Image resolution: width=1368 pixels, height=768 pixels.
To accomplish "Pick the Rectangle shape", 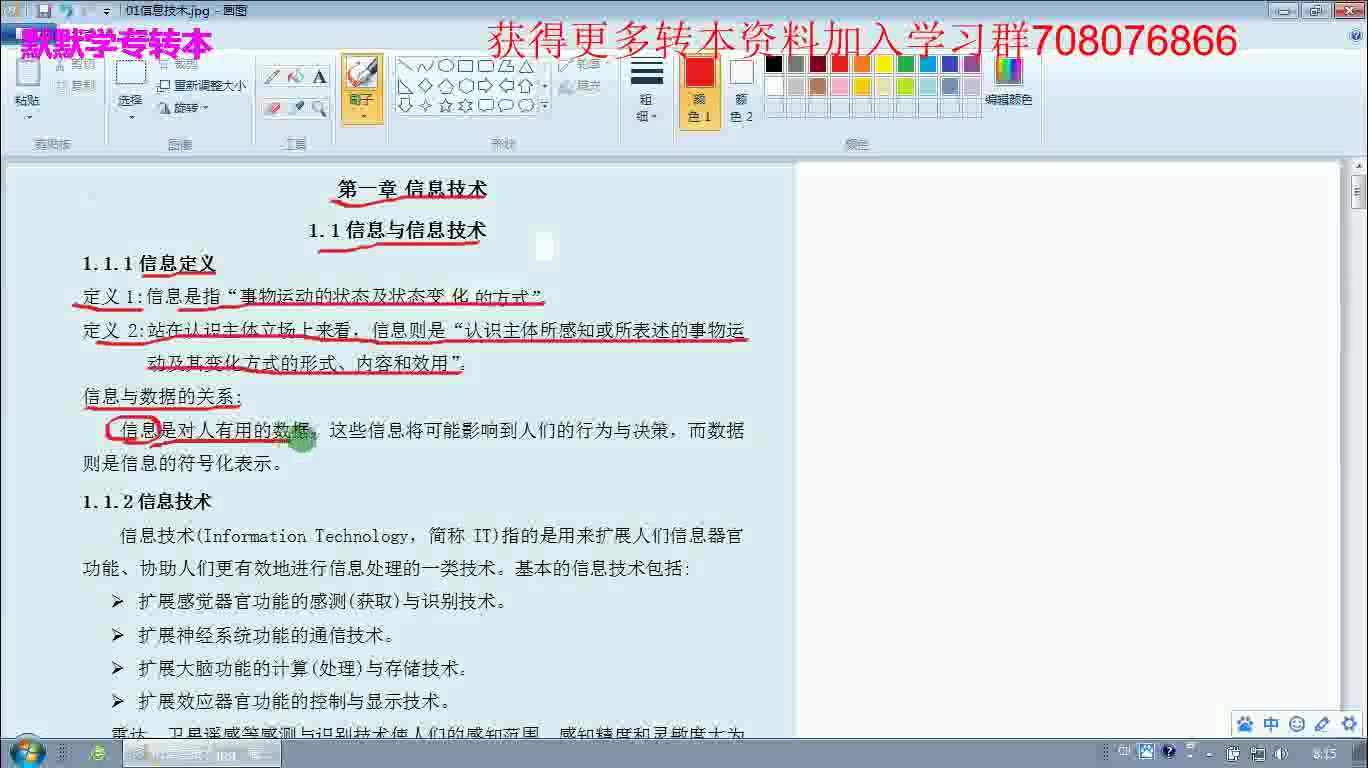I will [465, 66].
